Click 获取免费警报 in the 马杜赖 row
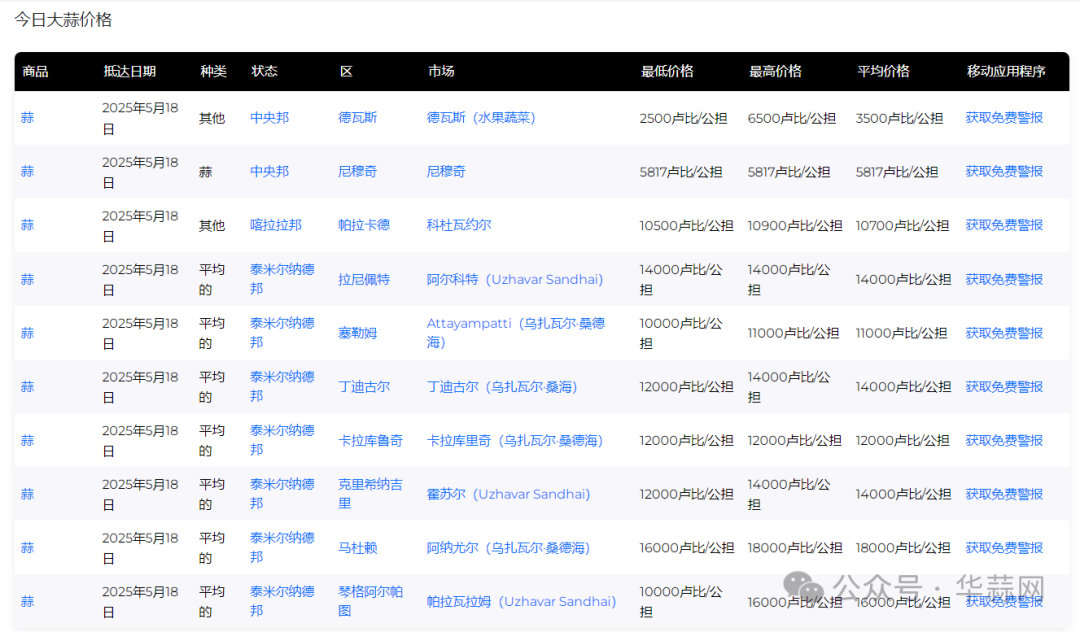The height and width of the screenshot is (632, 1080). coord(1004,548)
